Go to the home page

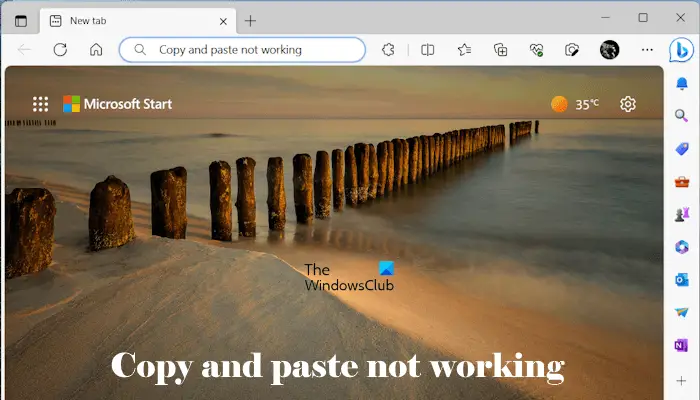point(96,50)
